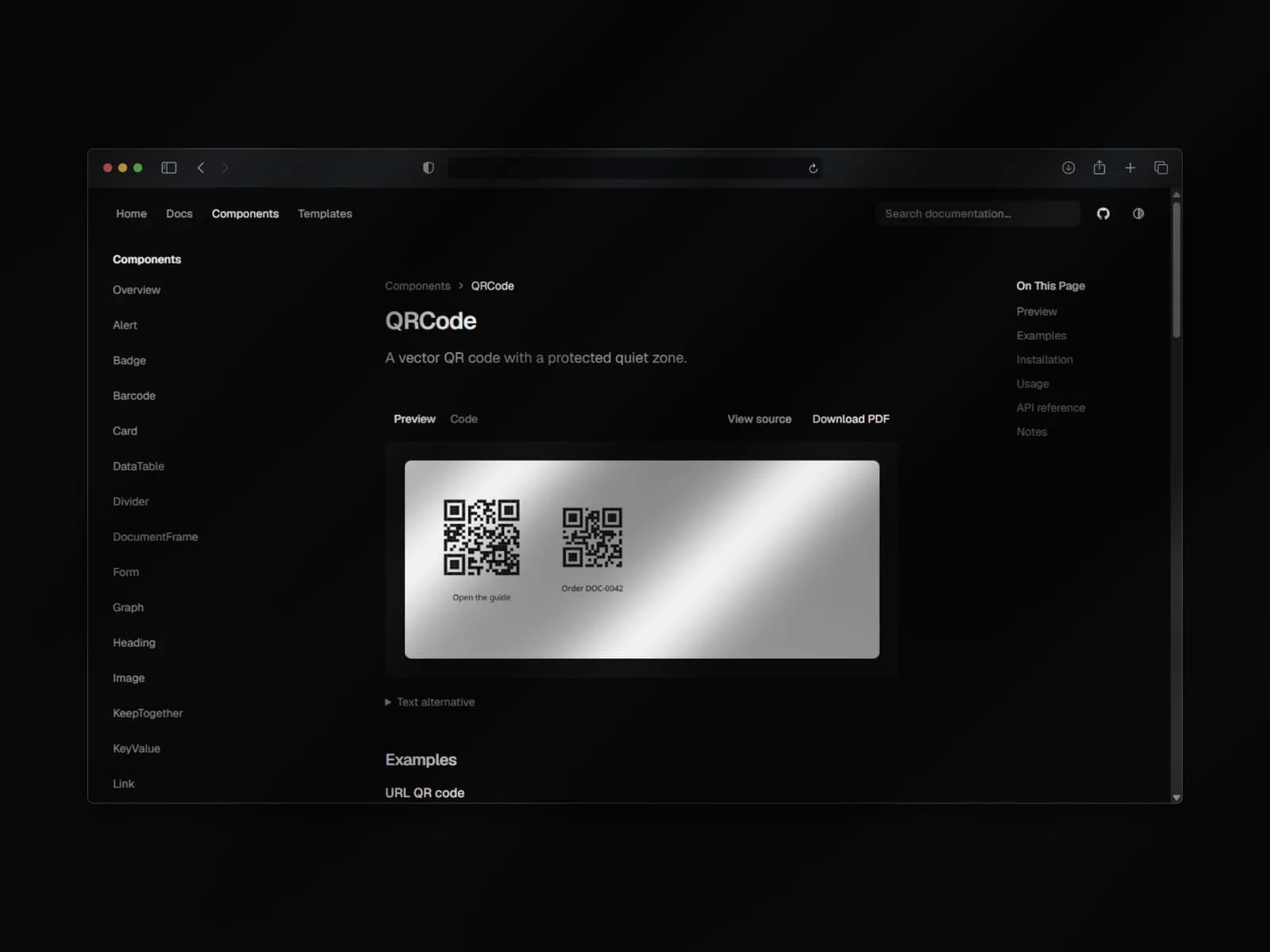Open Overview in the sidebar
This screenshot has height=952, width=1270.
click(x=137, y=290)
